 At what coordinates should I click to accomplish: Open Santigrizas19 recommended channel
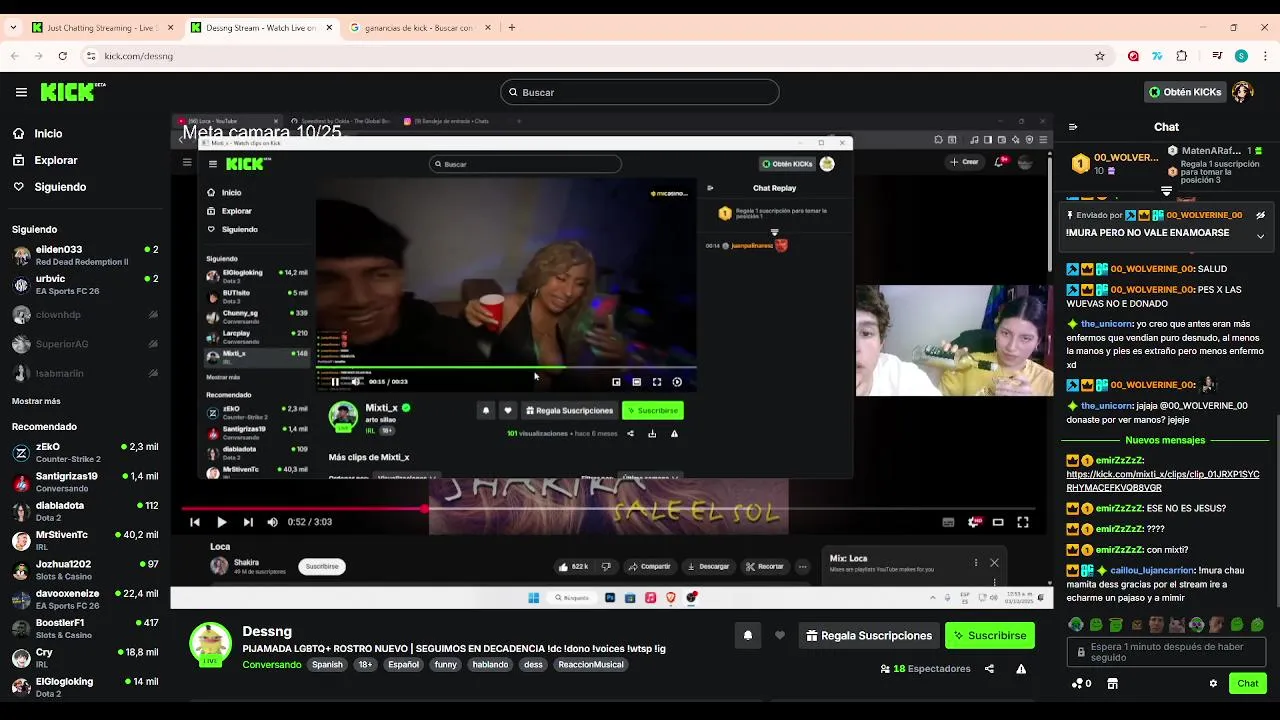pos(84,482)
